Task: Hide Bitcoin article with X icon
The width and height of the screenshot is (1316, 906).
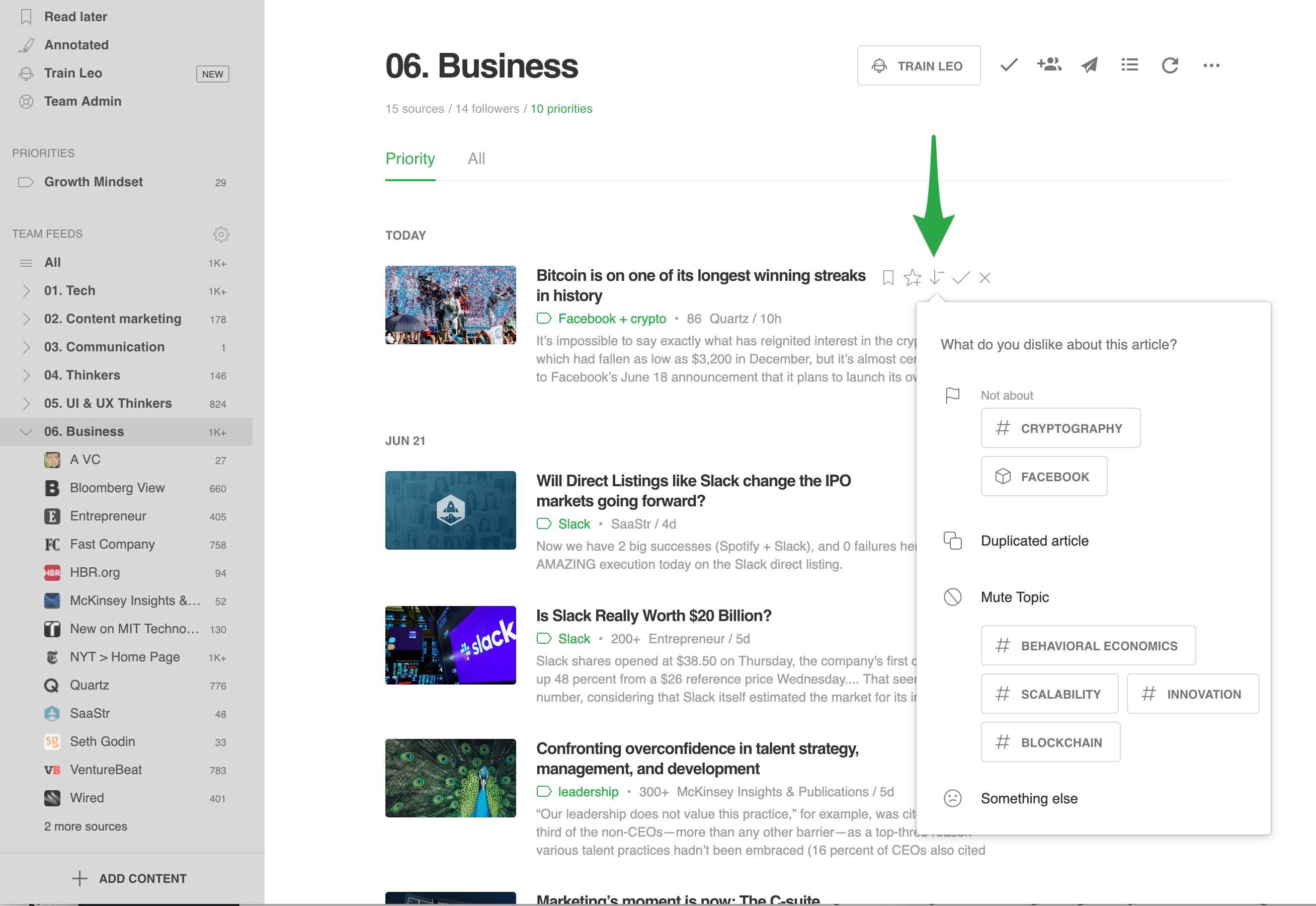Action: [984, 278]
